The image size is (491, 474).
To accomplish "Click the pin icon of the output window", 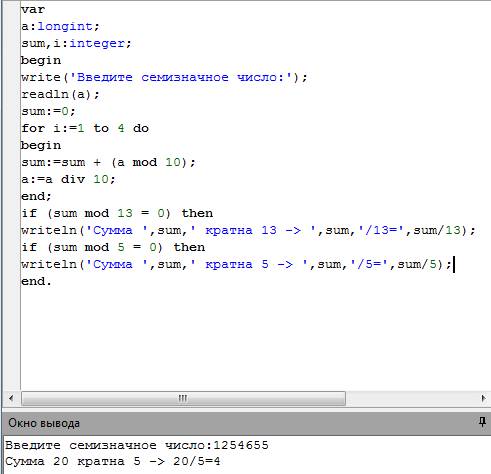I will (482, 422).
